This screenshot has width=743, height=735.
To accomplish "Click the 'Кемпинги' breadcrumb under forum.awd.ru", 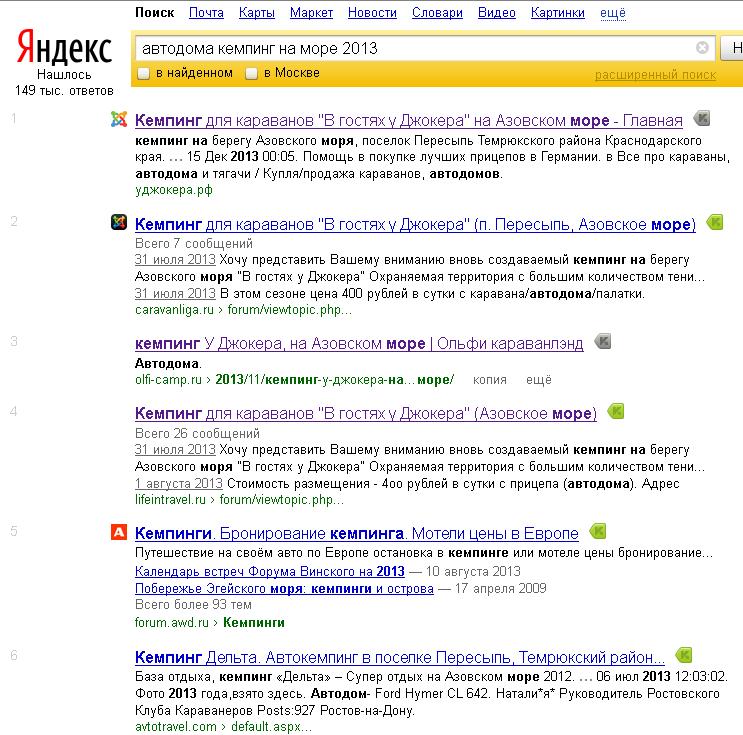I will click(254, 623).
